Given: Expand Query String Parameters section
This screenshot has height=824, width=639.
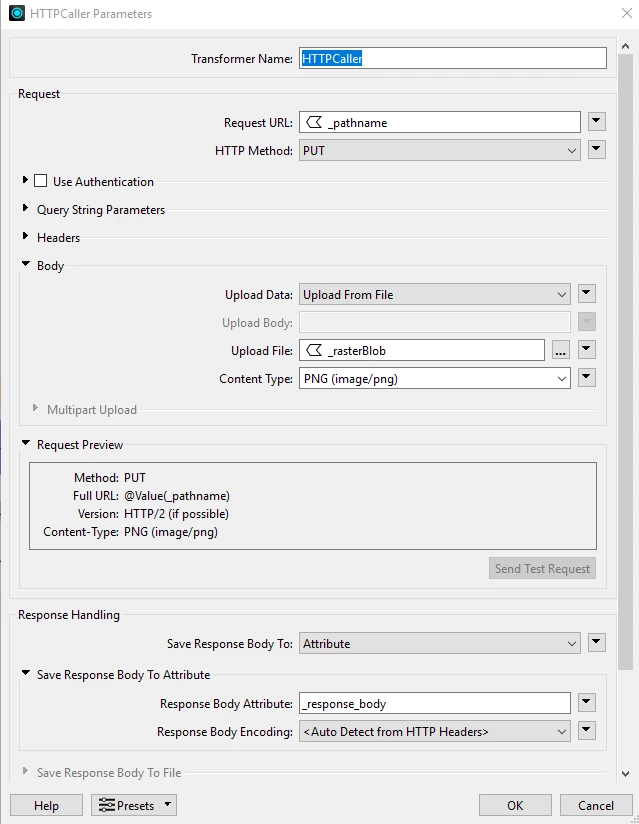Looking at the screenshot, I should (x=25, y=208).
